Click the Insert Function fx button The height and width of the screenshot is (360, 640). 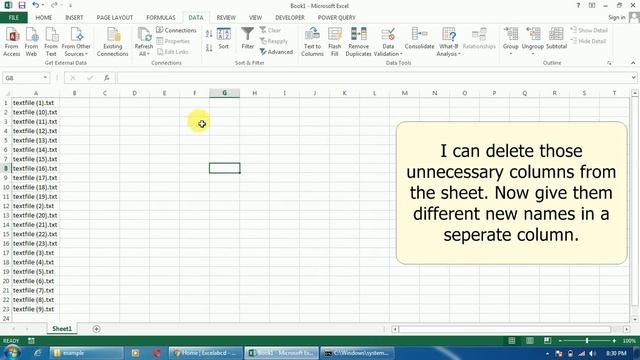pos(107,78)
